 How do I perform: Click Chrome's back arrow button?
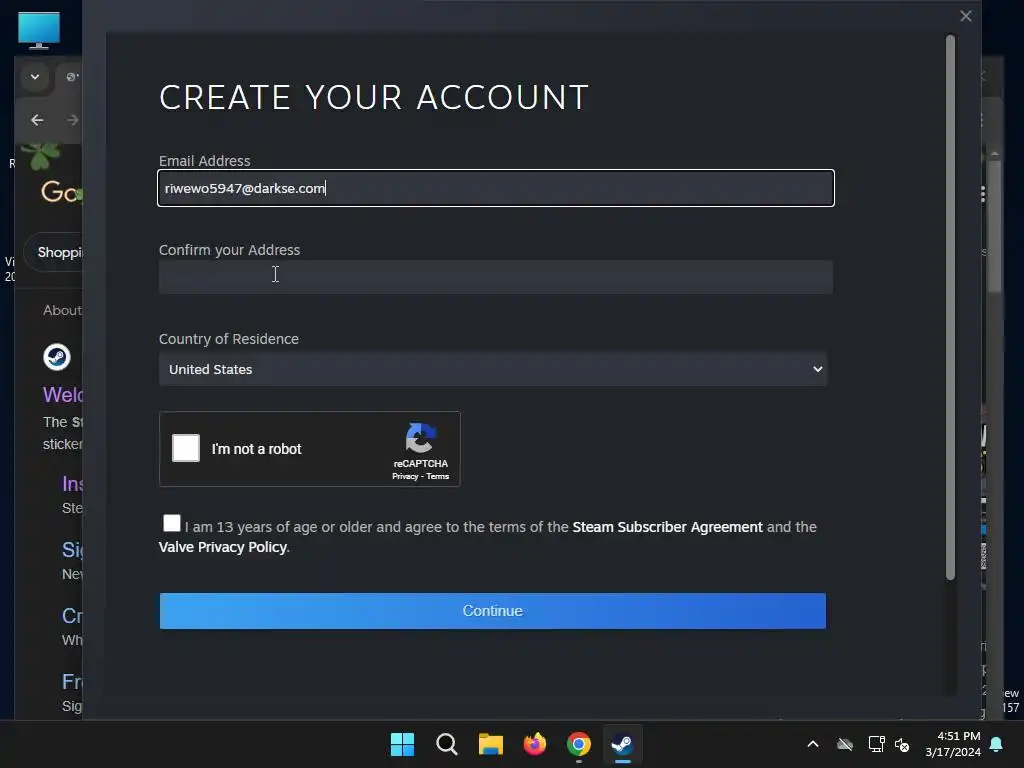click(37, 120)
